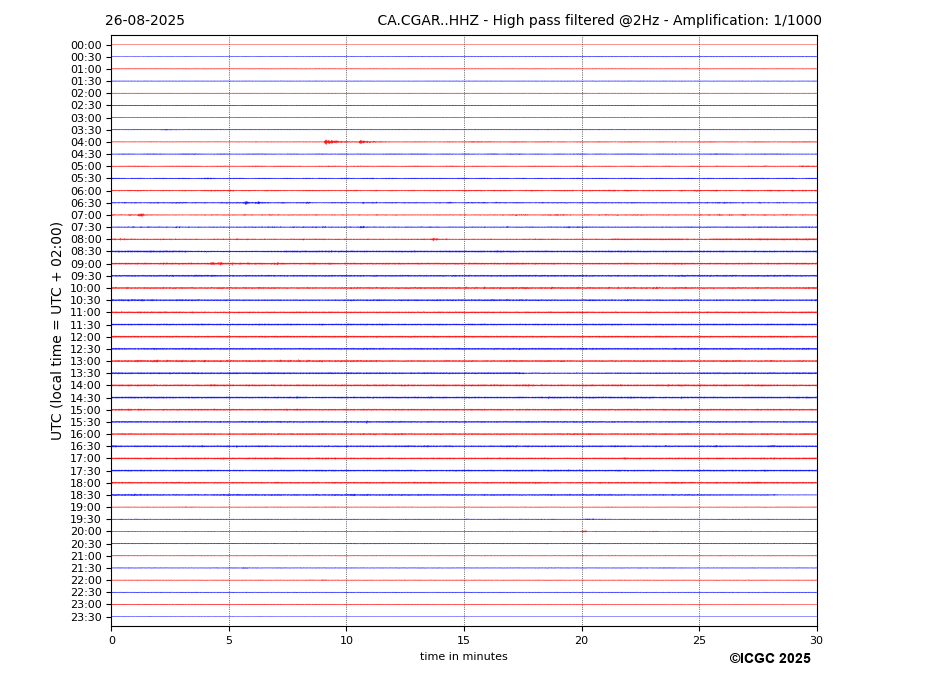Click the 19:30 time row label

(86, 520)
